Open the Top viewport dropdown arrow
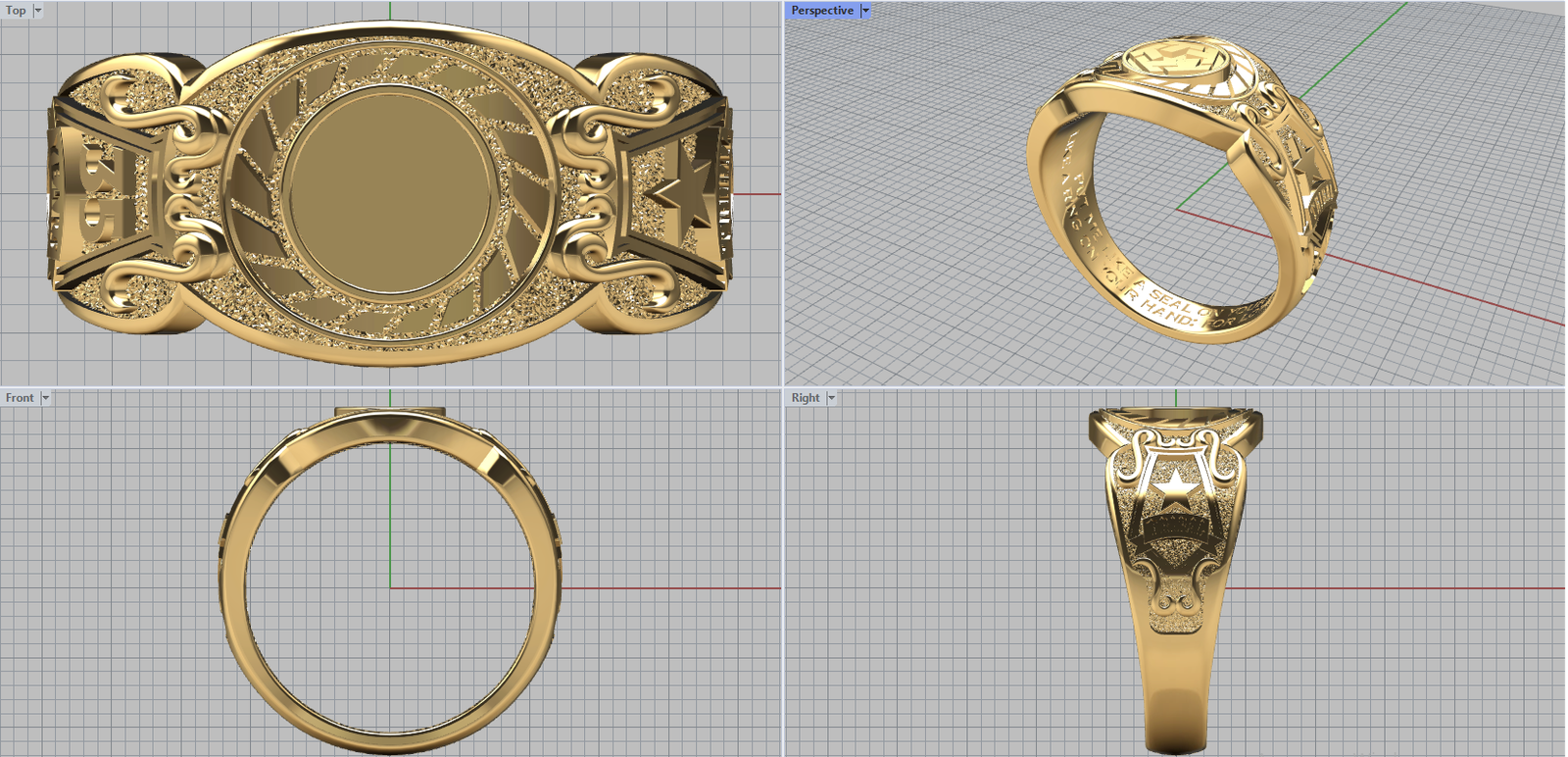 coord(38,11)
